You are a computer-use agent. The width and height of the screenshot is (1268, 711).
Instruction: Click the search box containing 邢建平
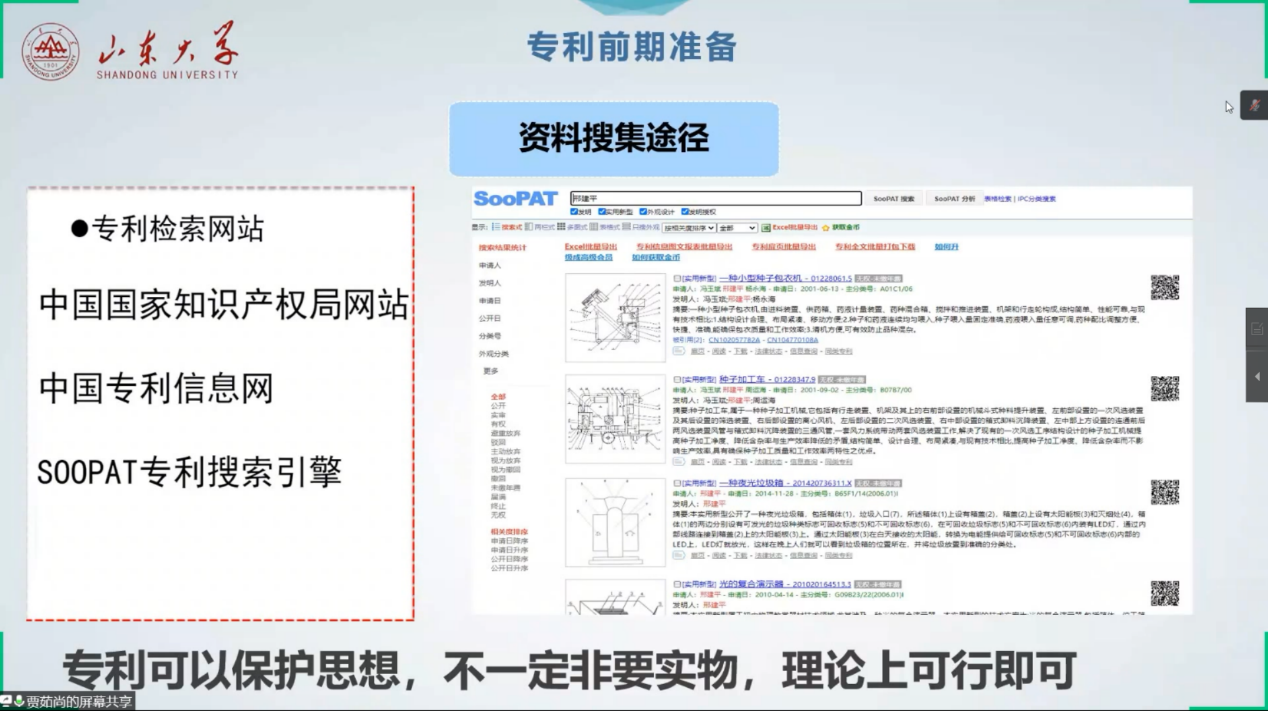715,199
